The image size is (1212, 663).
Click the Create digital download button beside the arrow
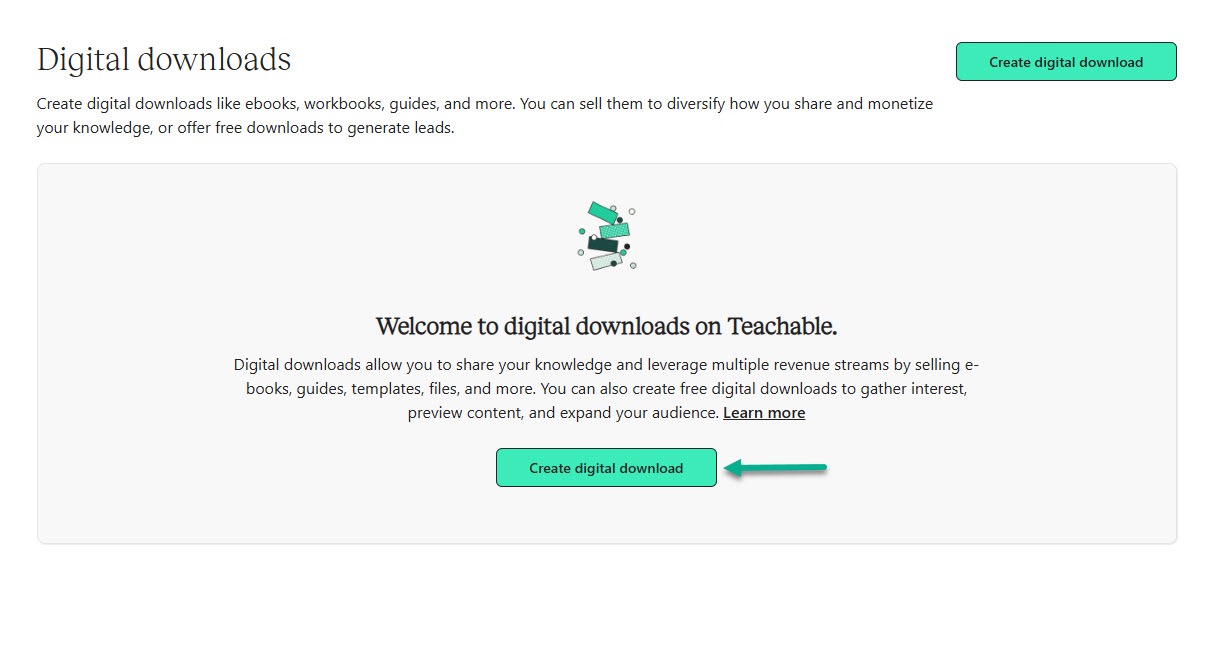click(606, 467)
